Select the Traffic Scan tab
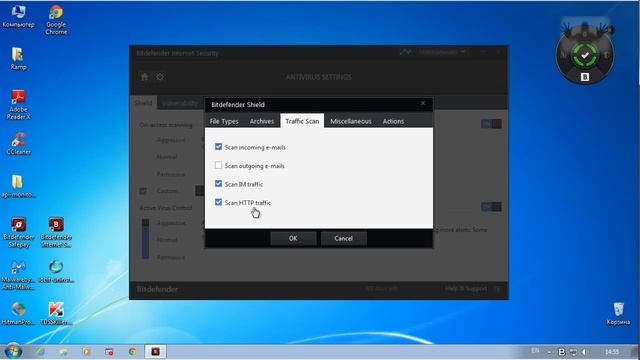Screen dimensions: 640x360 tap(302, 121)
